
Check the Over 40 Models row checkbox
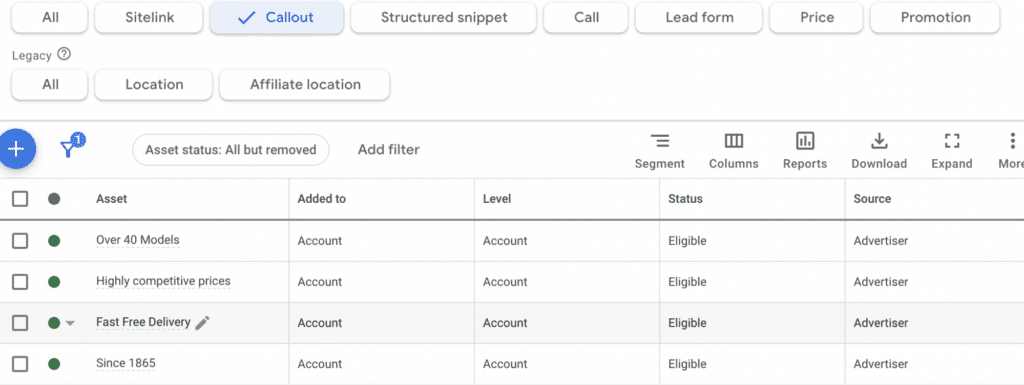coord(20,241)
